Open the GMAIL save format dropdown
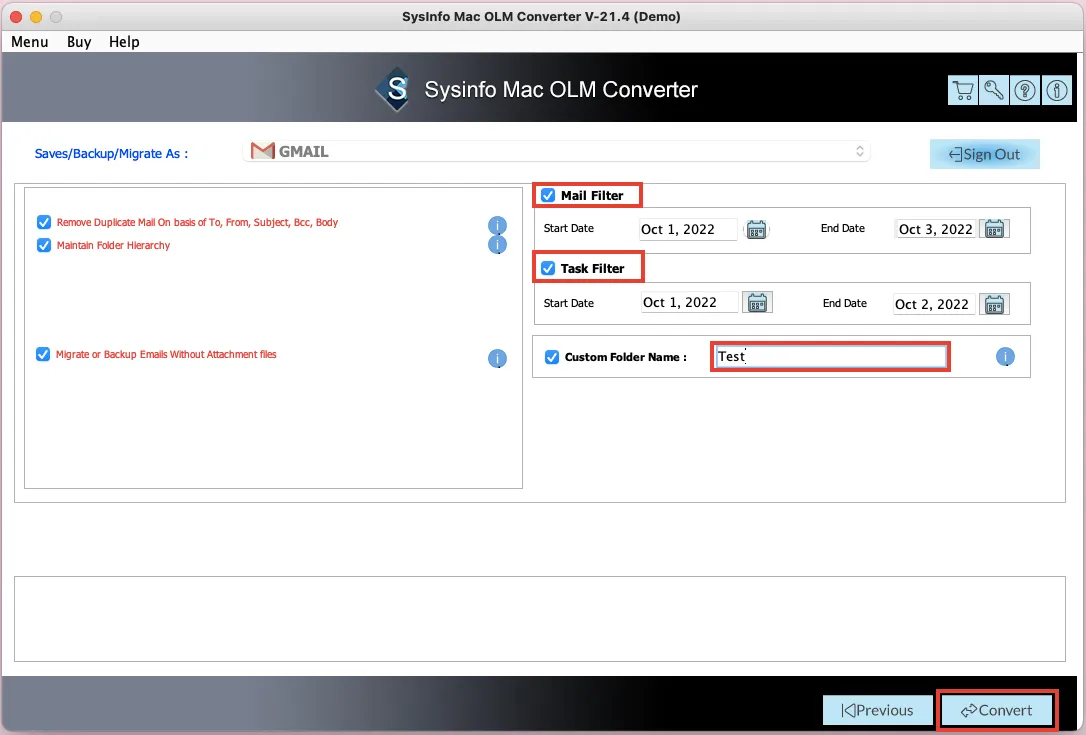 click(x=557, y=151)
